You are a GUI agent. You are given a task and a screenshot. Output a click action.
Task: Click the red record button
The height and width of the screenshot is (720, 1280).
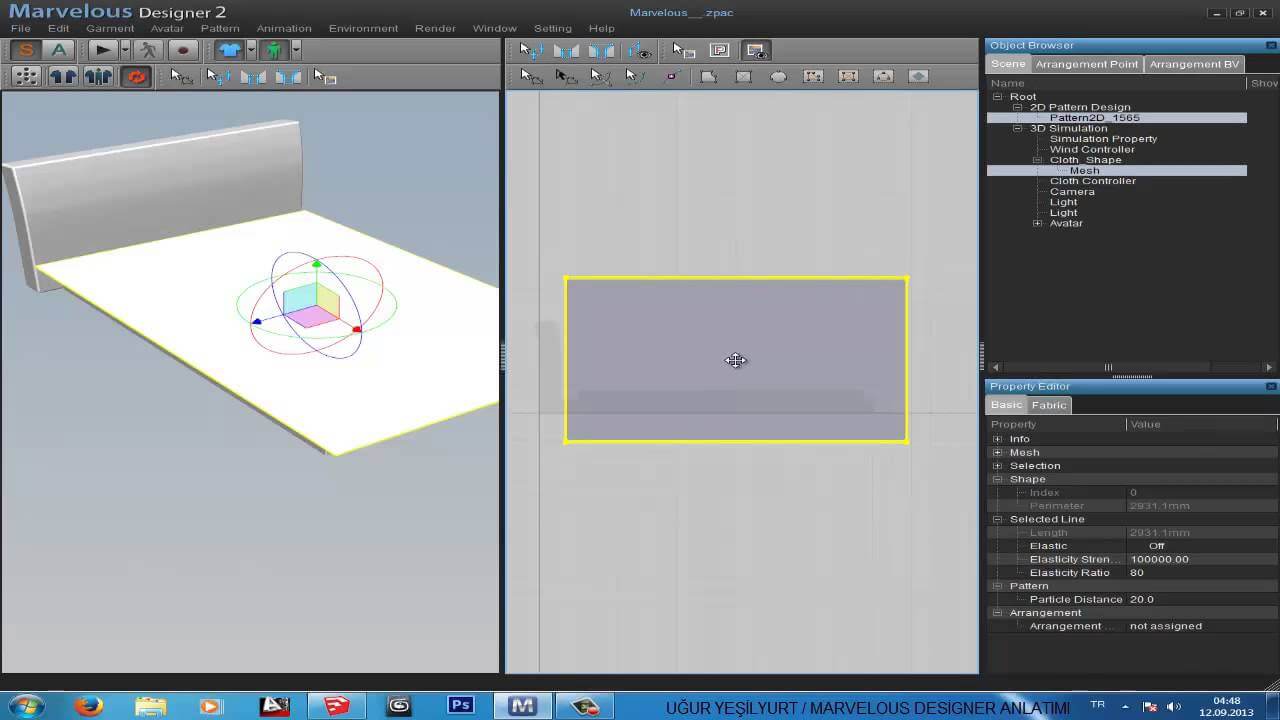coord(183,50)
